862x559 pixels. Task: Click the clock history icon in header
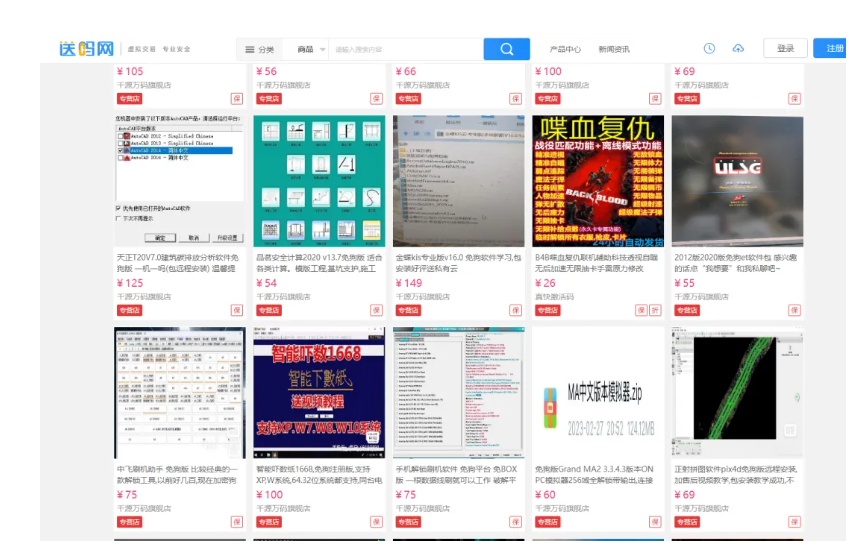[x=709, y=48]
